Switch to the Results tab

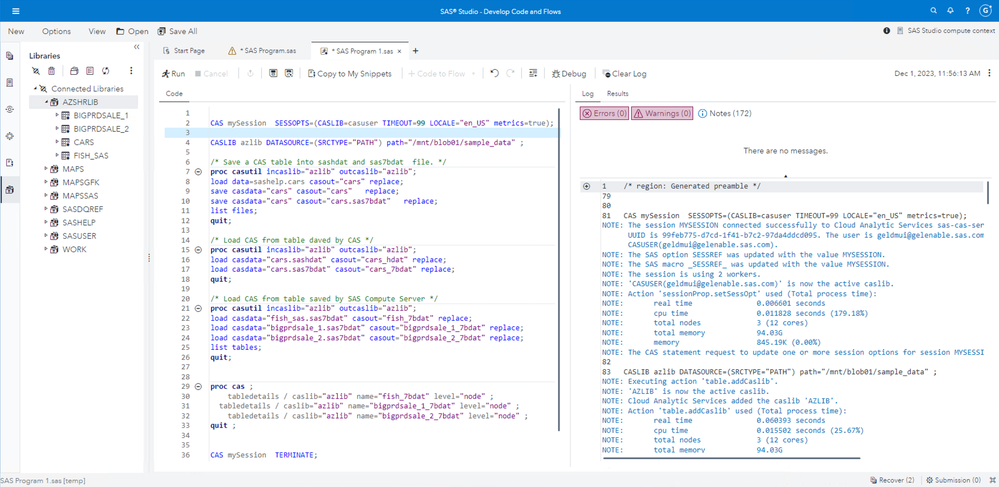[x=617, y=93]
